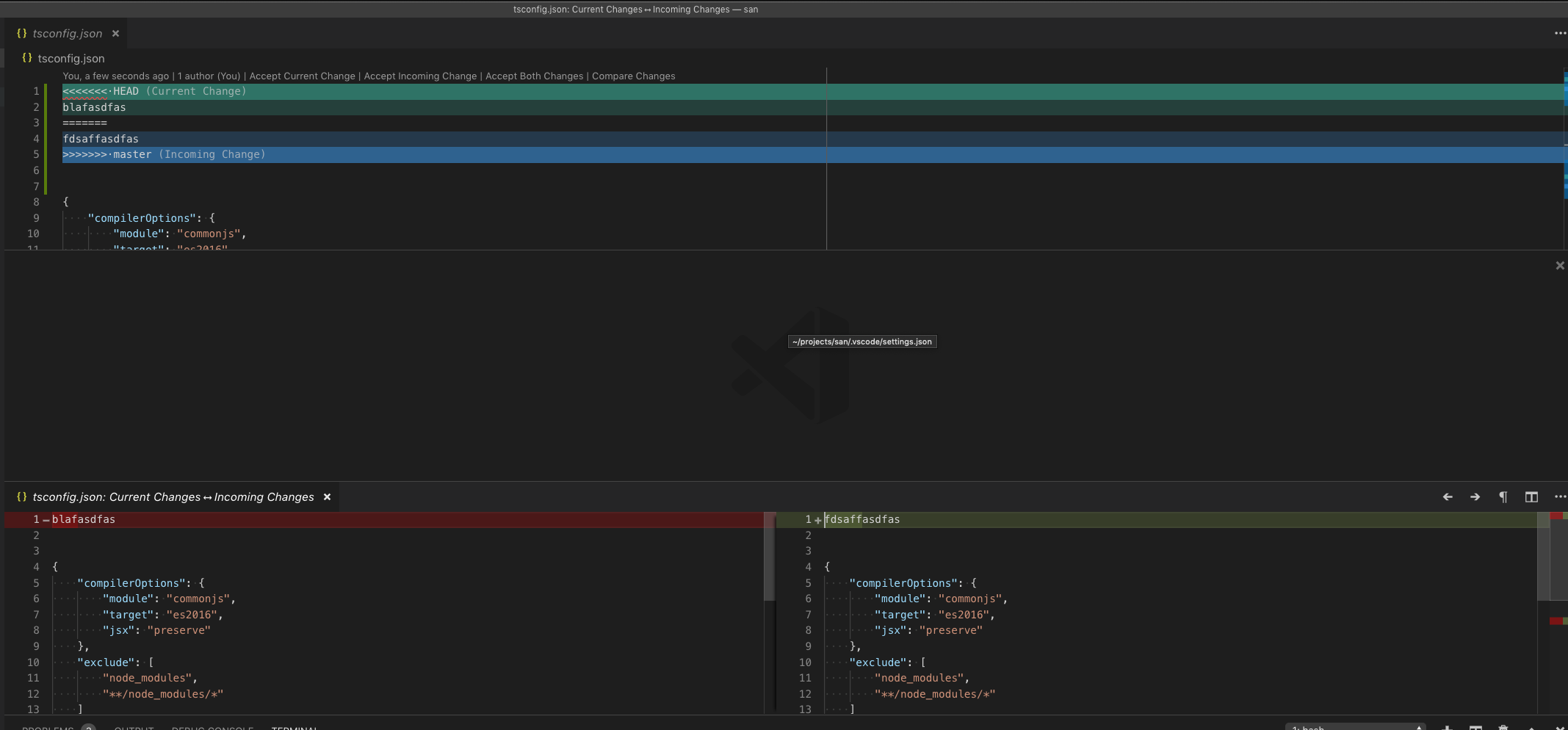The height and width of the screenshot is (730, 1568).
Task: Open a new terminal with the plus icon
Action: (x=1448, y=728)
